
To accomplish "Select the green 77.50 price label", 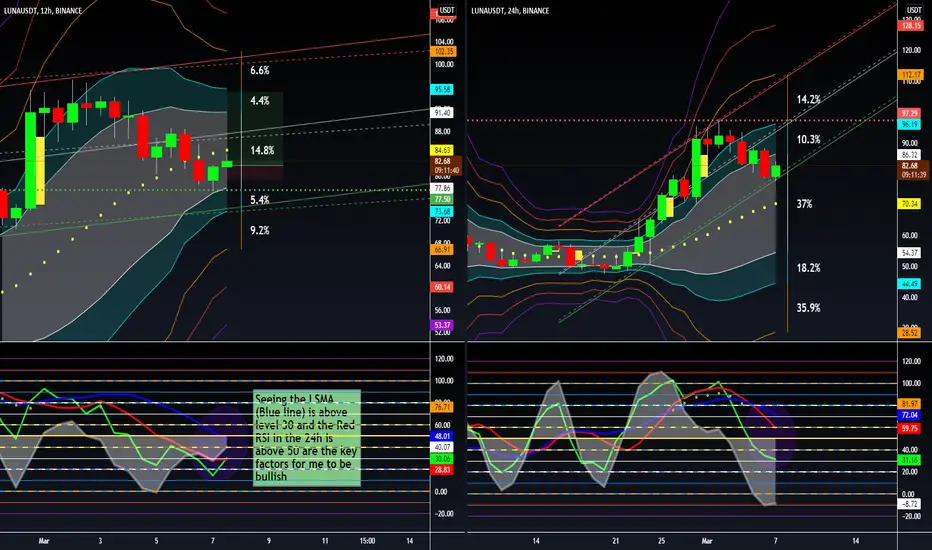I will click(443, 200).
